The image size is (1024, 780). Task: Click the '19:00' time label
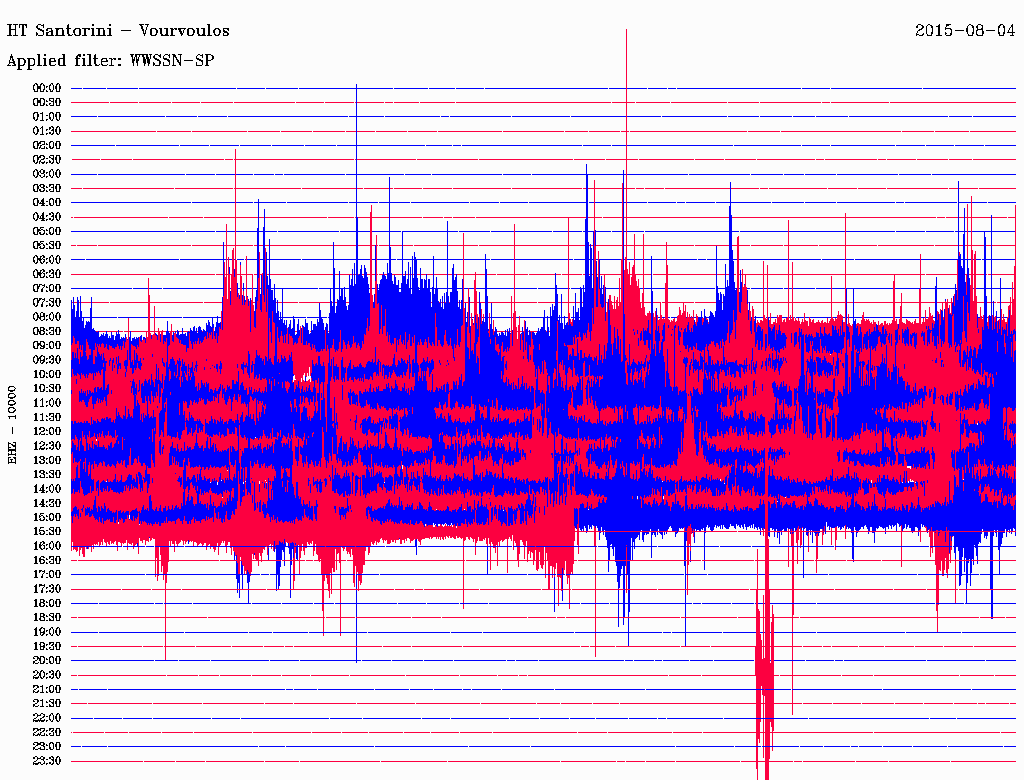(x=47, y=632)
